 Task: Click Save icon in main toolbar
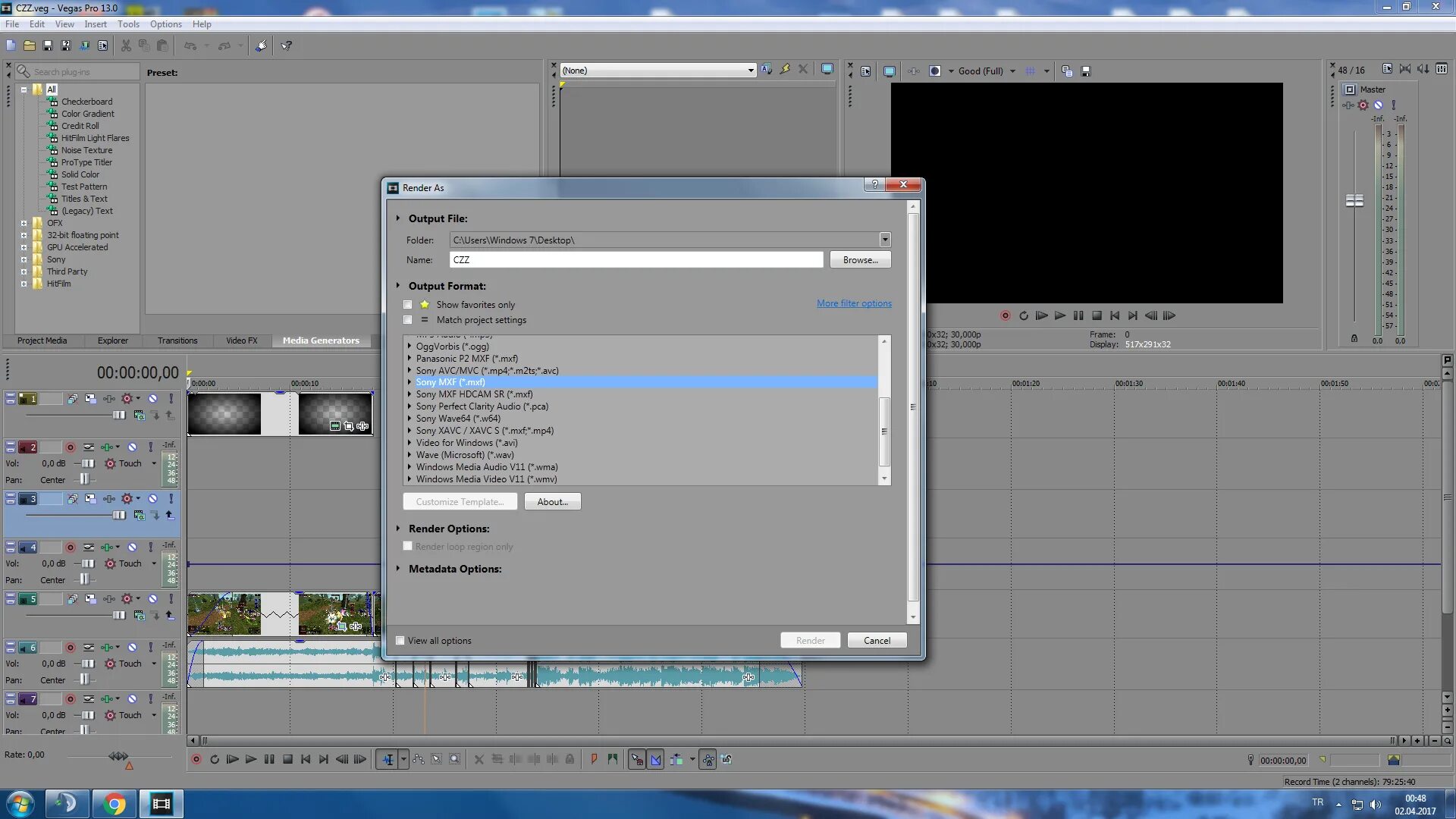coord(48,45)
